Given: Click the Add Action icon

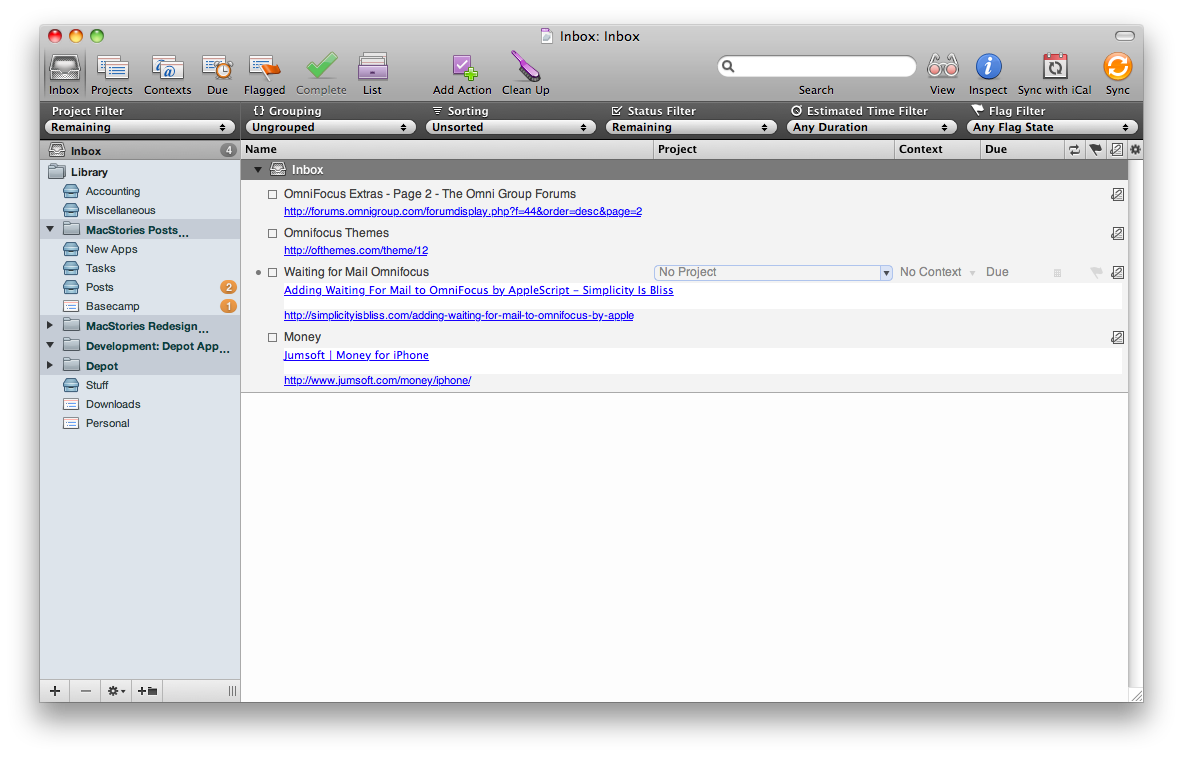Looking at the screenshot, I should tap(461, 67).
